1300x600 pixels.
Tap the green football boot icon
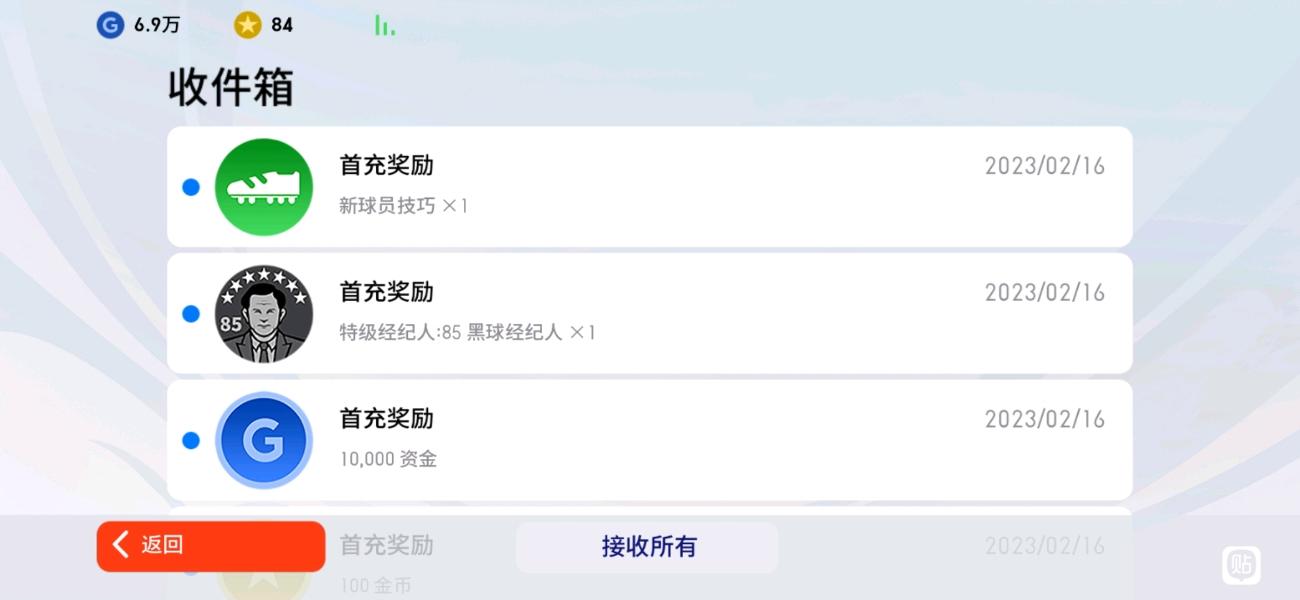pyautogui.click(x=264, y=187)
